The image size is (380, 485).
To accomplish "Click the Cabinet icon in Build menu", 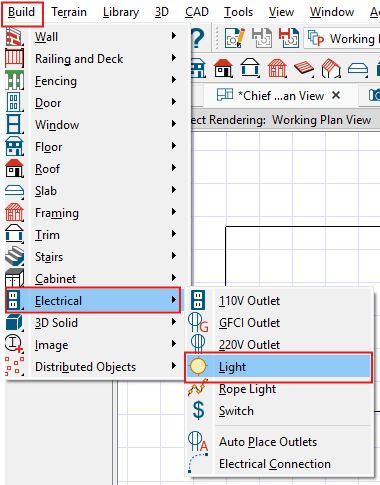I will (15, 278).
